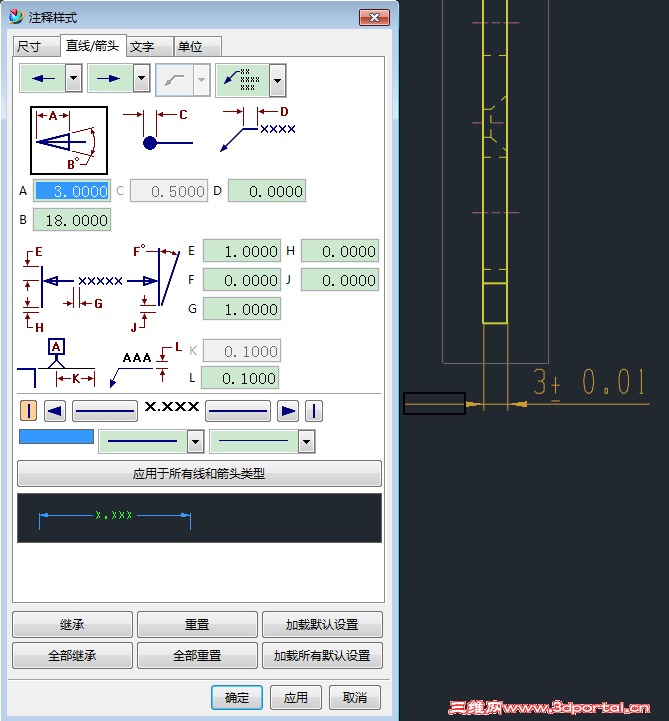
Task: Click the disabled C field 0.5000
Action: point(169,191)
